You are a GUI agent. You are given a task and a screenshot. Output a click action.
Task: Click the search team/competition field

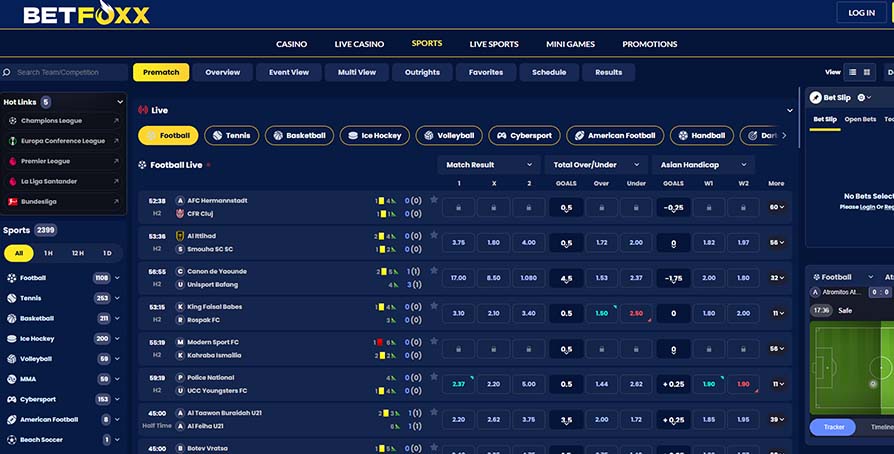pos(64,72)
